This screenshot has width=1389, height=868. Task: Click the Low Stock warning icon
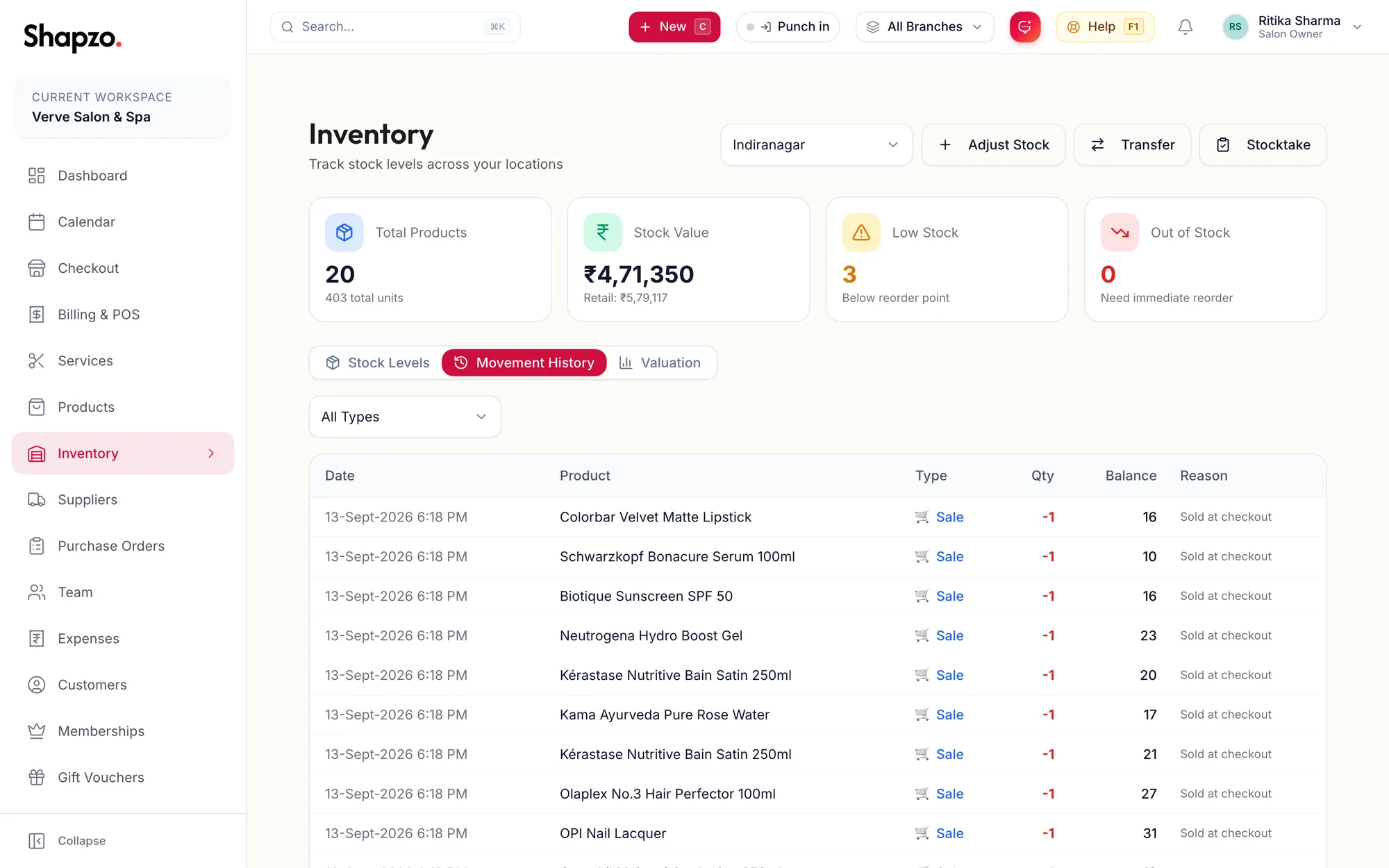(x=861, y=233)
